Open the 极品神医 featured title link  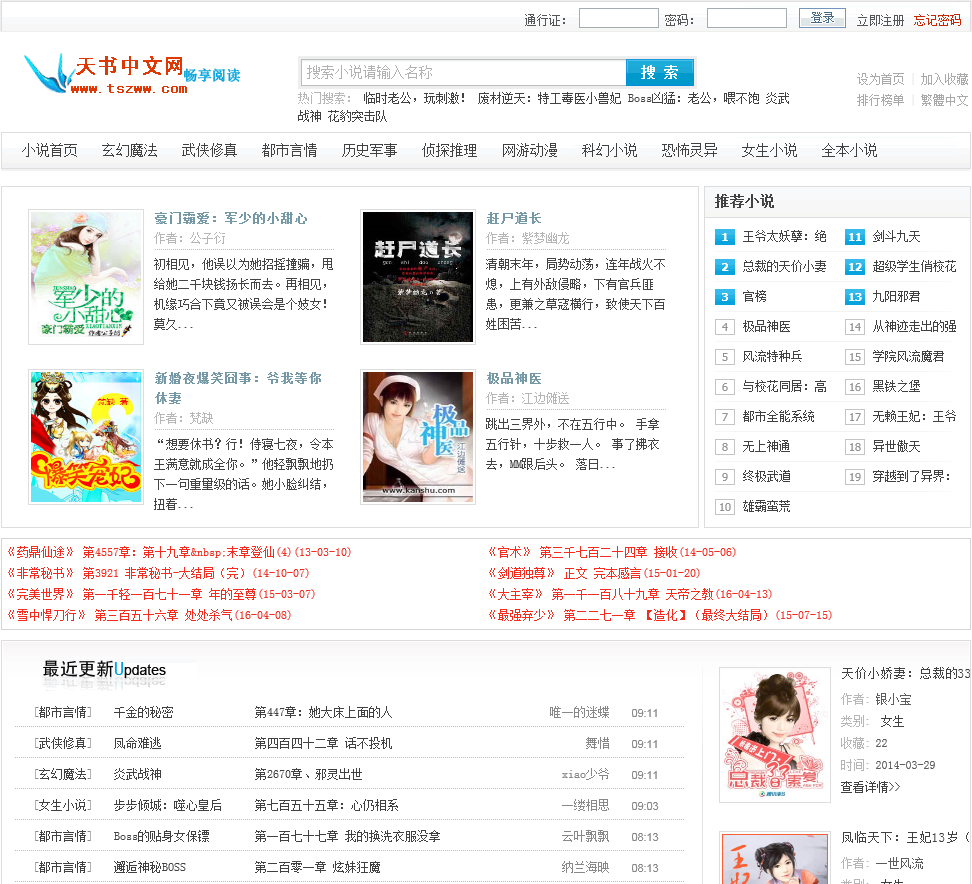(x=514, y=378)
